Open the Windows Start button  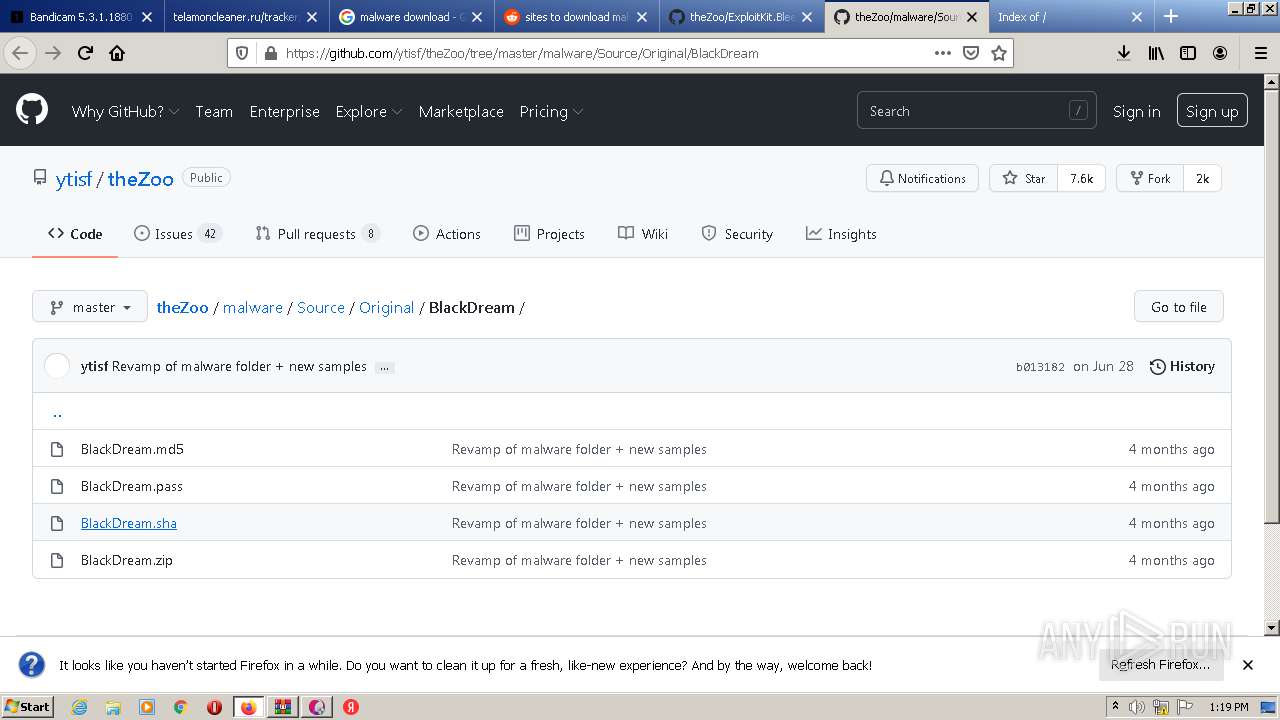click(x=28, y=706)
